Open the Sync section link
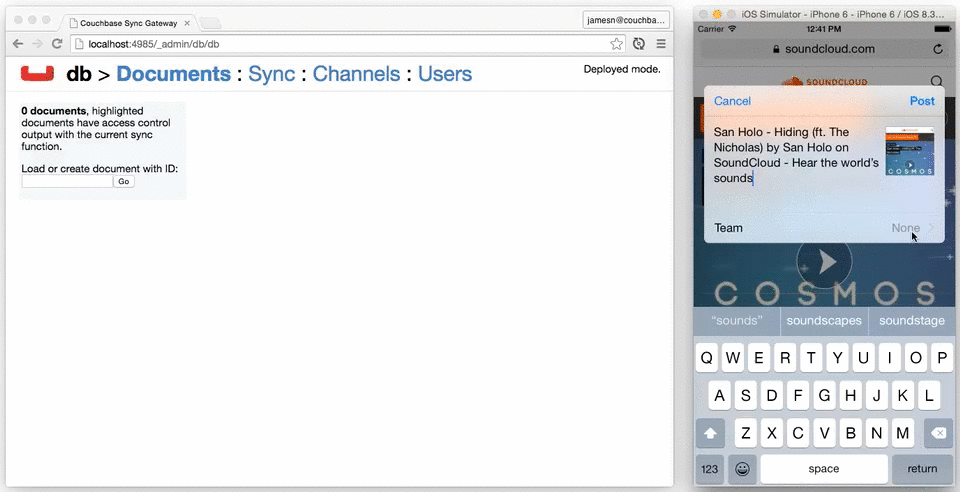This screenshot has height=492, width=960. click(272, 73)
